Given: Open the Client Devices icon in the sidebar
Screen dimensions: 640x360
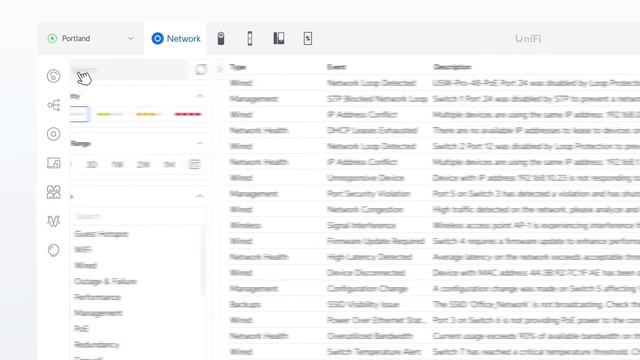Looking at the screenshot, I should tap(53, 163).
